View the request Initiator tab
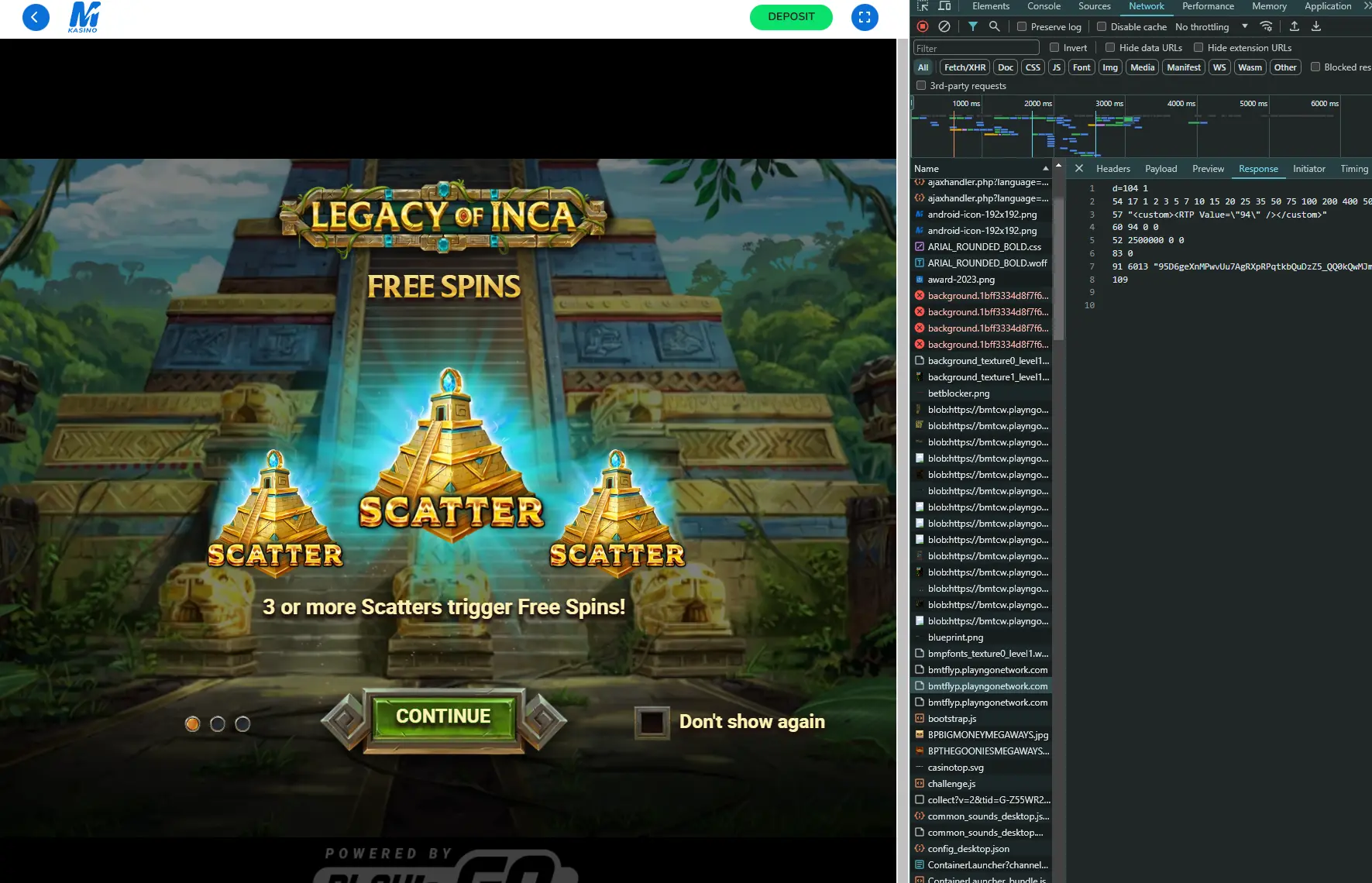The width and height of the screenshot is (1372, 883). pyautogui.click(x=1308, y=168)
